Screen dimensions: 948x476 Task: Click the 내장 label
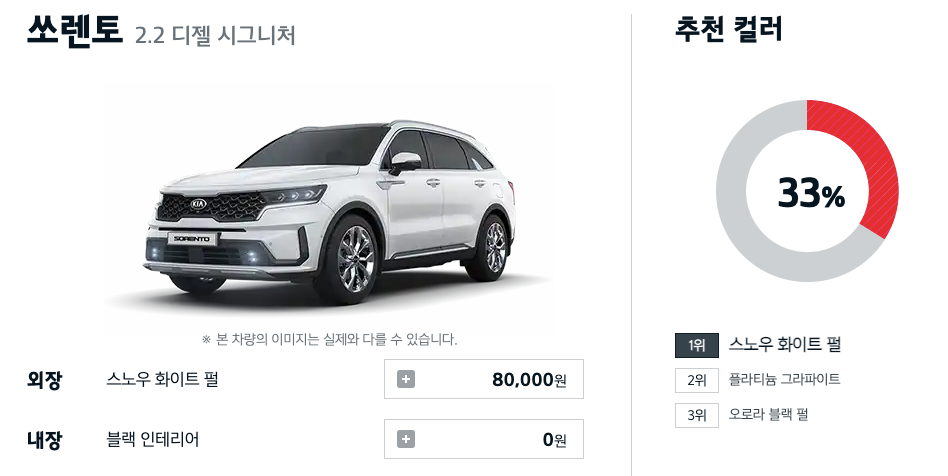click(x=44, y=440)
